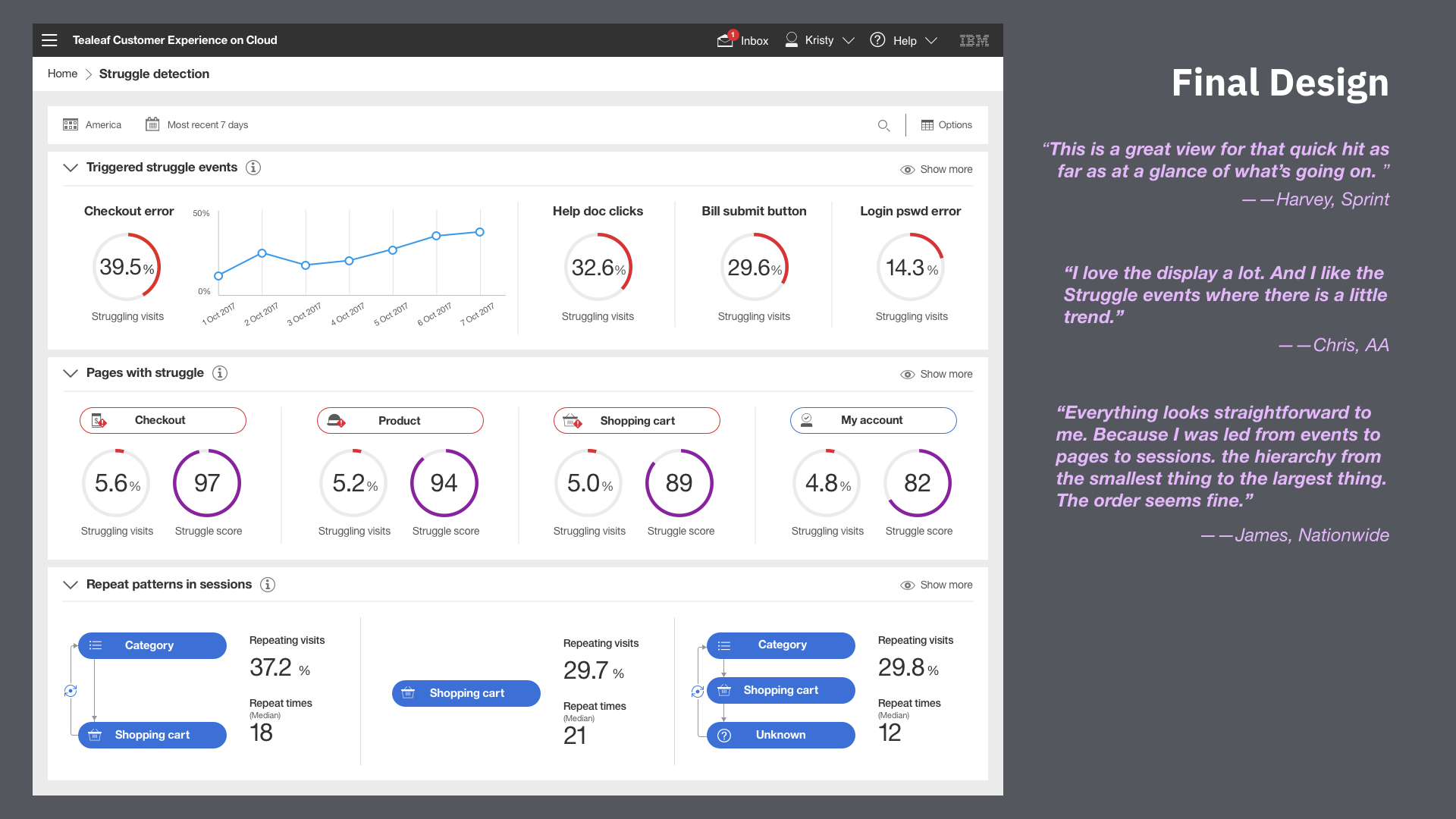The height and width of the screenshot is (819, 1456).
Task: Open the Inbox envelope icon
Action: click(x=726, y=40)
